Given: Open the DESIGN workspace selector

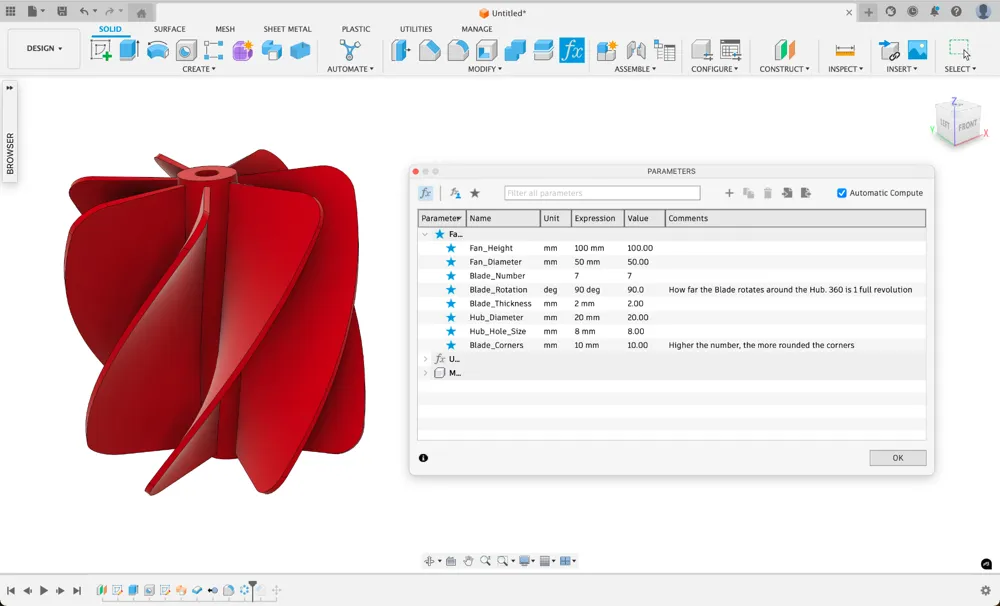Looking at the screenshot, I should [43, 47].
